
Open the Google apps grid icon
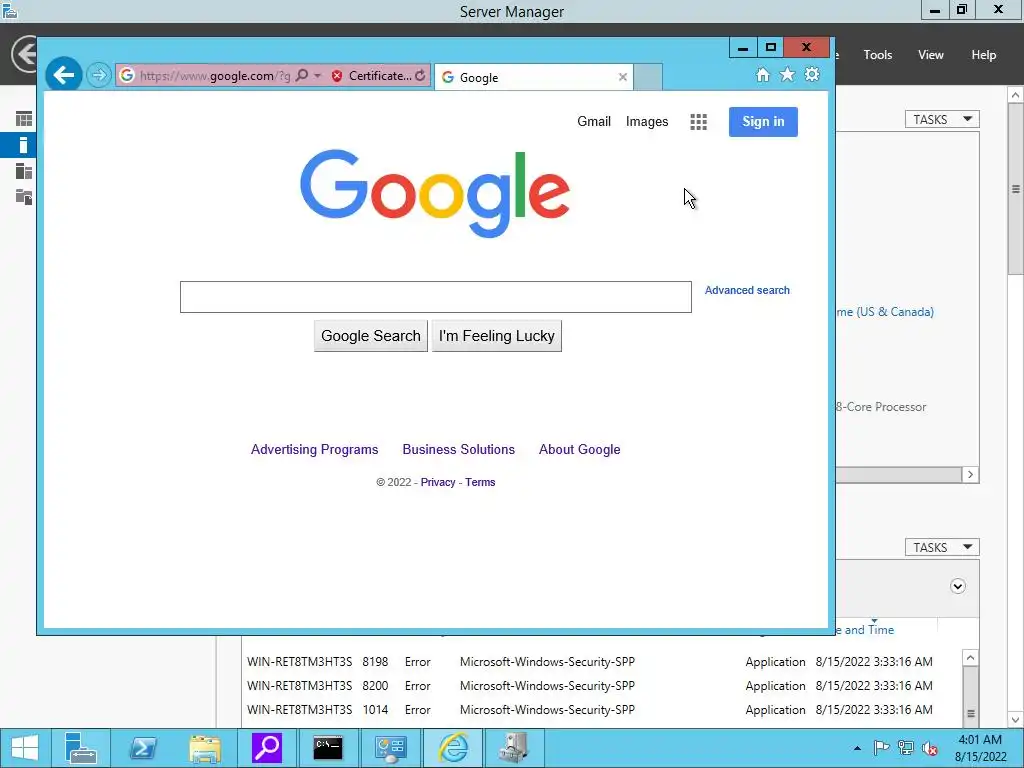click(x=699, y=121)
